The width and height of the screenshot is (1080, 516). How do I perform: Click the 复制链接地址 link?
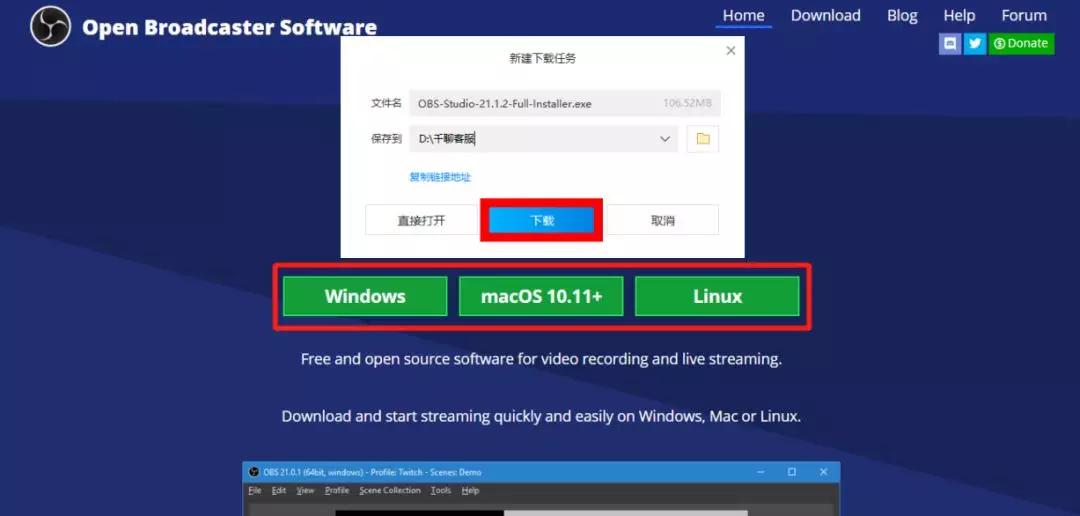point(440,177)
